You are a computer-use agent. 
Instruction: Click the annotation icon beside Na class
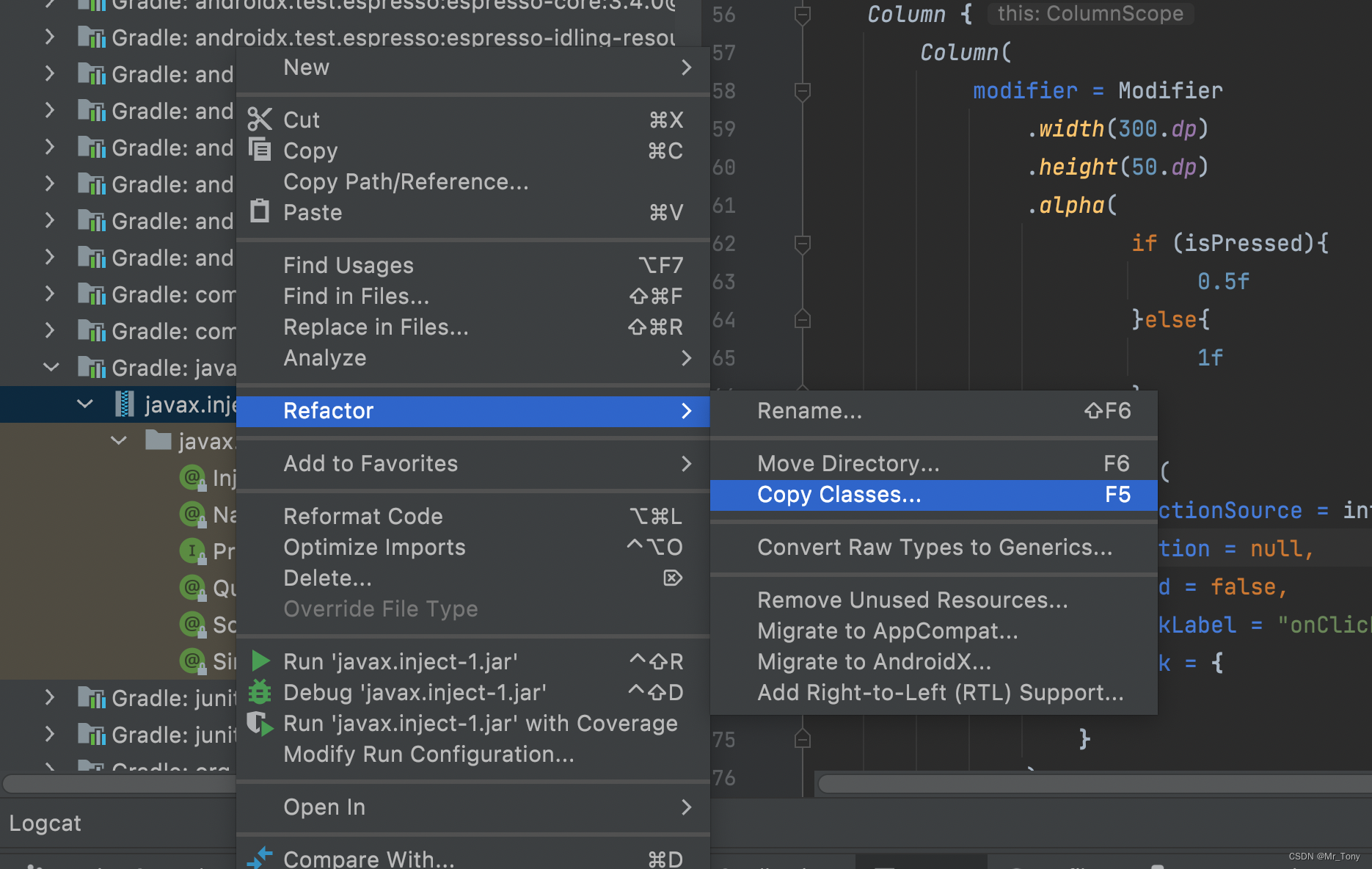193,515
